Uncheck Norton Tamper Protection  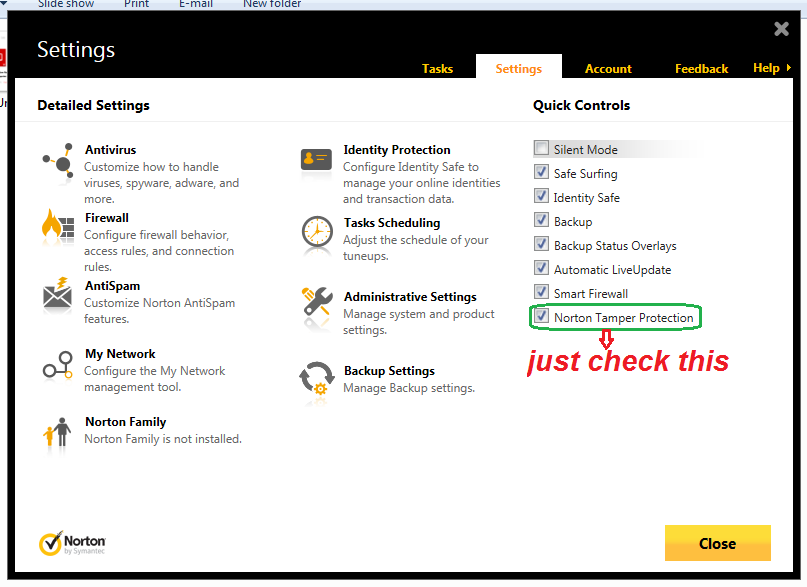541,317
